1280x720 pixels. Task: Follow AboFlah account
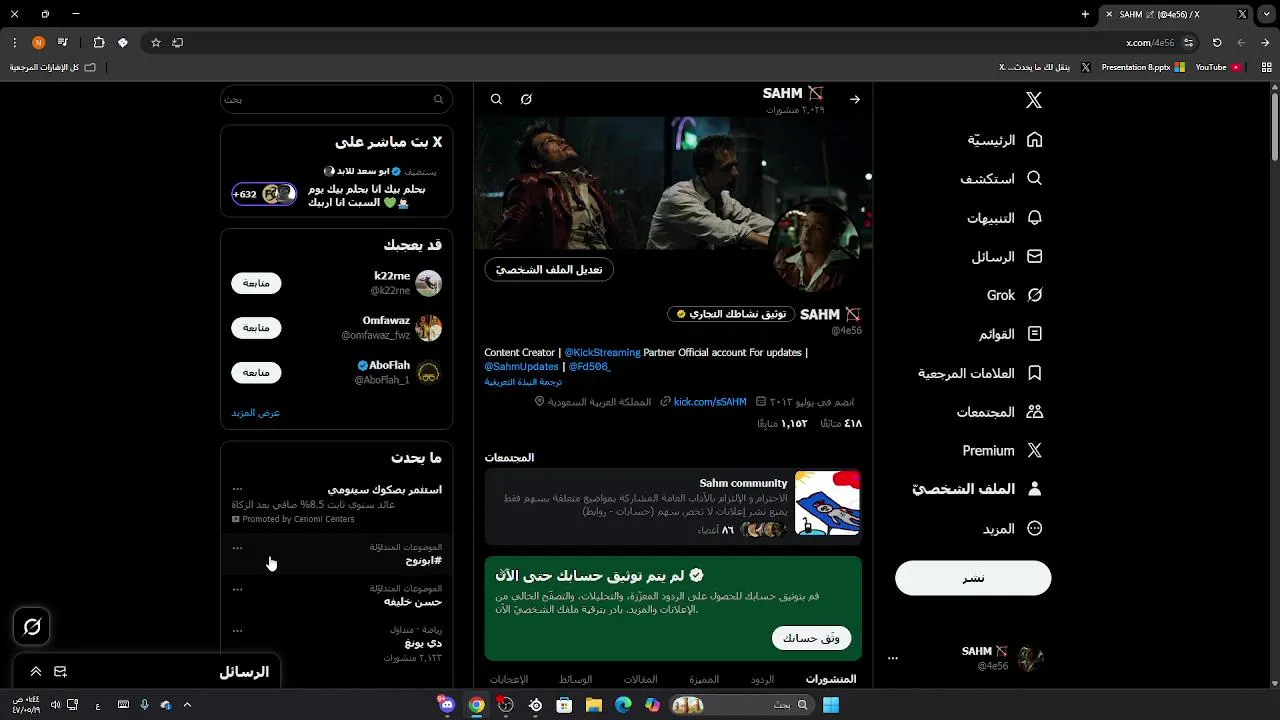256,372
